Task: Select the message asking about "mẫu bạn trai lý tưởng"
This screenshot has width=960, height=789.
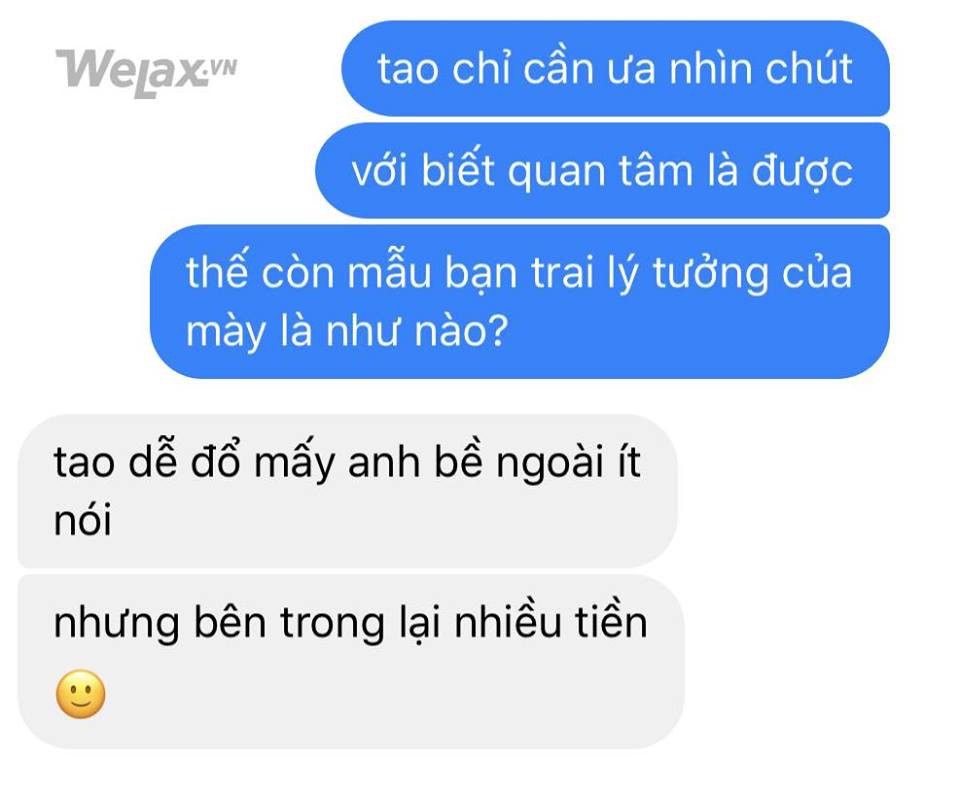Action: point(520,301)
